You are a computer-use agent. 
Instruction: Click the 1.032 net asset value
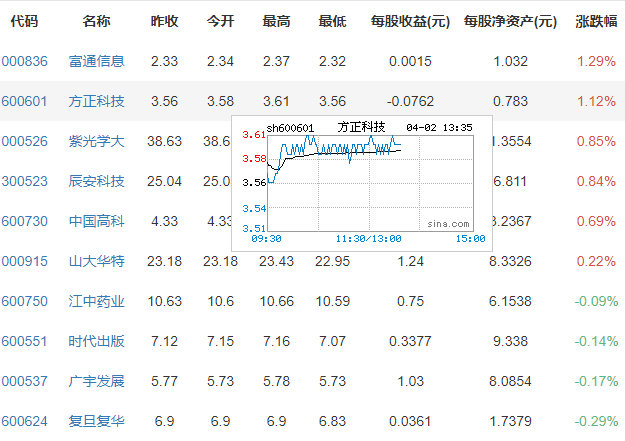[x=510, y=61]
